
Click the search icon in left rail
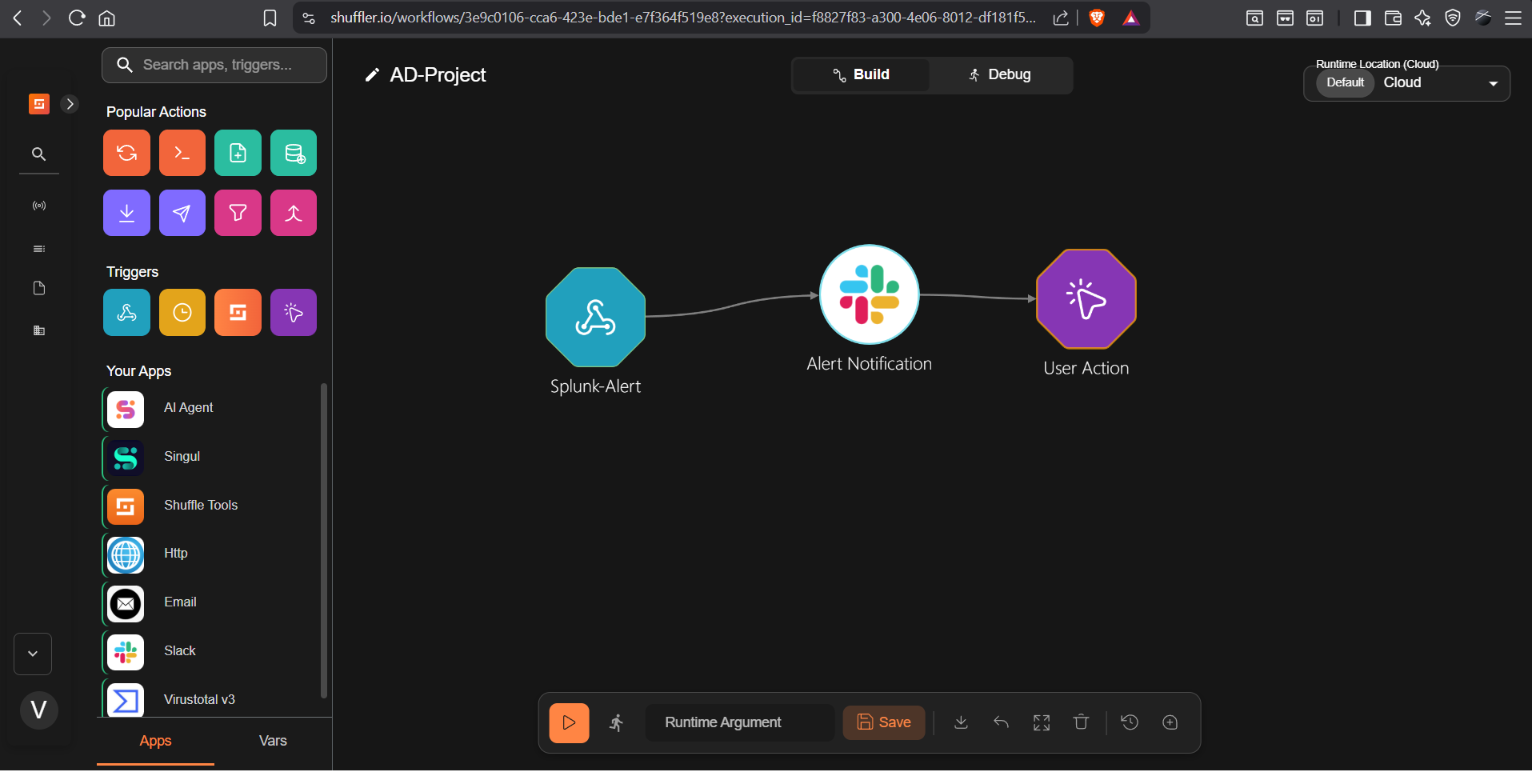(x=39, y=154)
